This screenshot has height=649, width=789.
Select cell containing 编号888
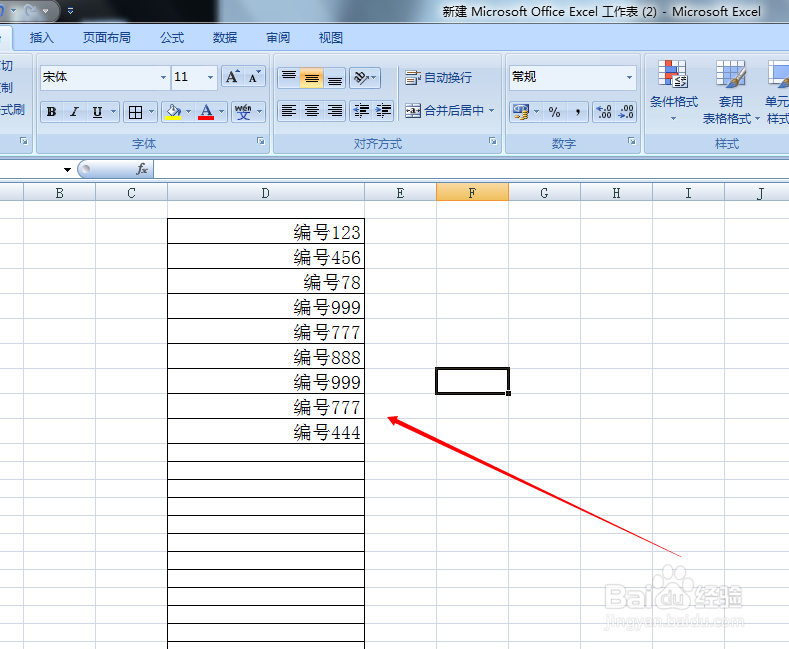[266, 356]
